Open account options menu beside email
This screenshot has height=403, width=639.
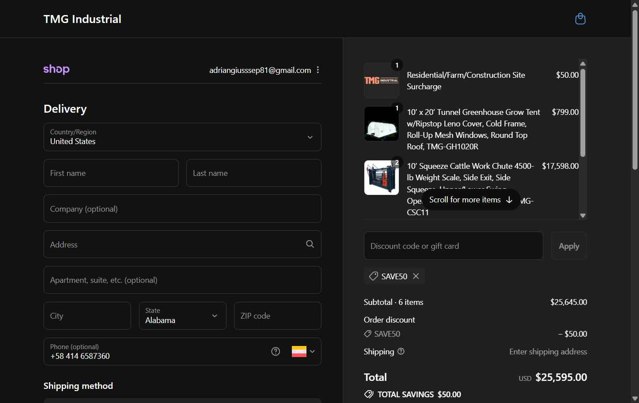(318, 70)
